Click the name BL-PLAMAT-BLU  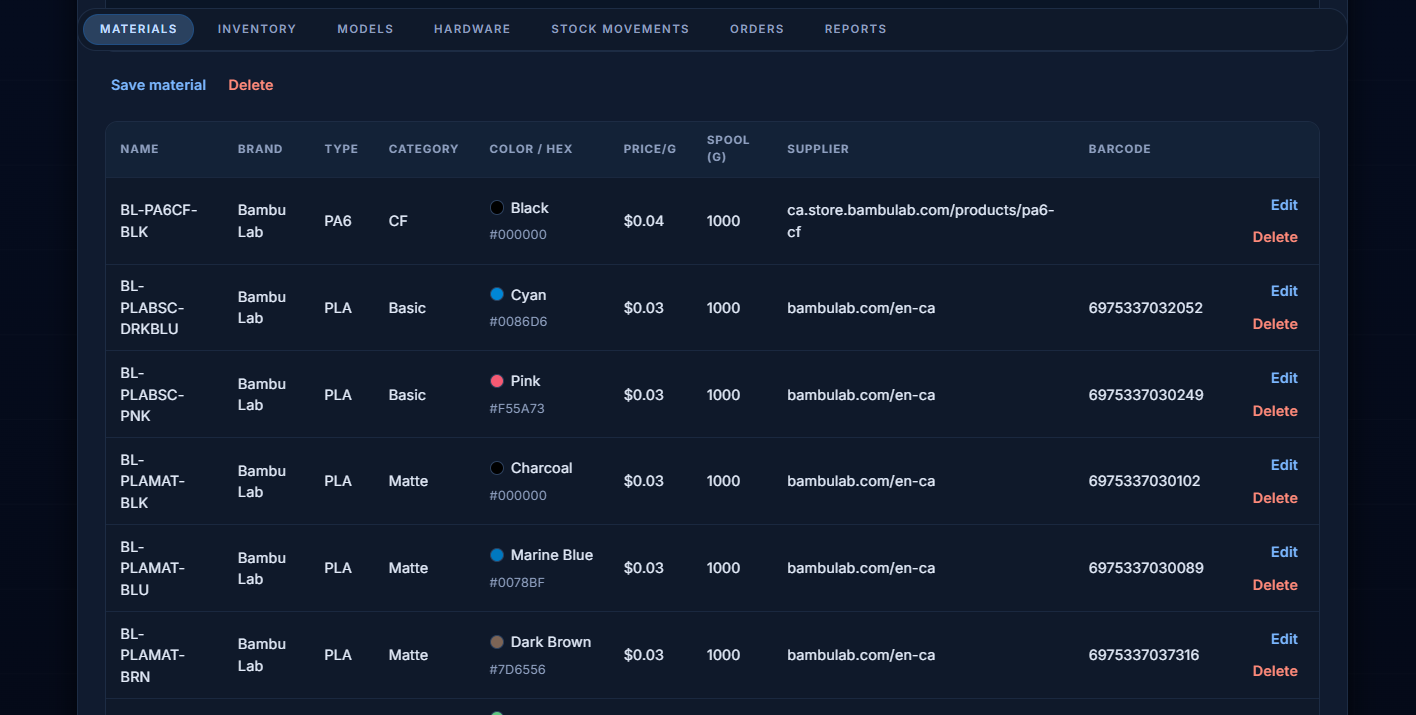click(x=152, y=568)
